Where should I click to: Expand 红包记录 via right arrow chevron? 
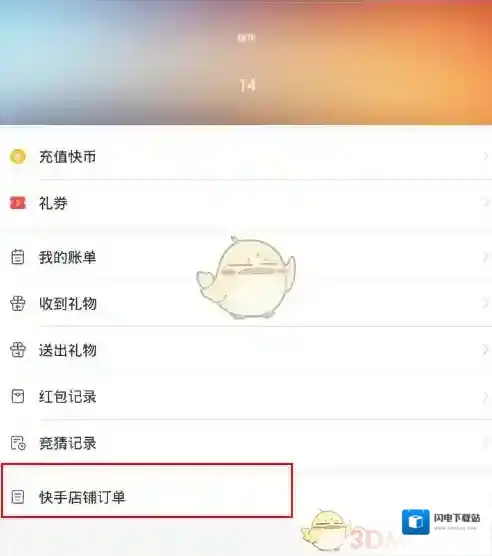[486, 397]
